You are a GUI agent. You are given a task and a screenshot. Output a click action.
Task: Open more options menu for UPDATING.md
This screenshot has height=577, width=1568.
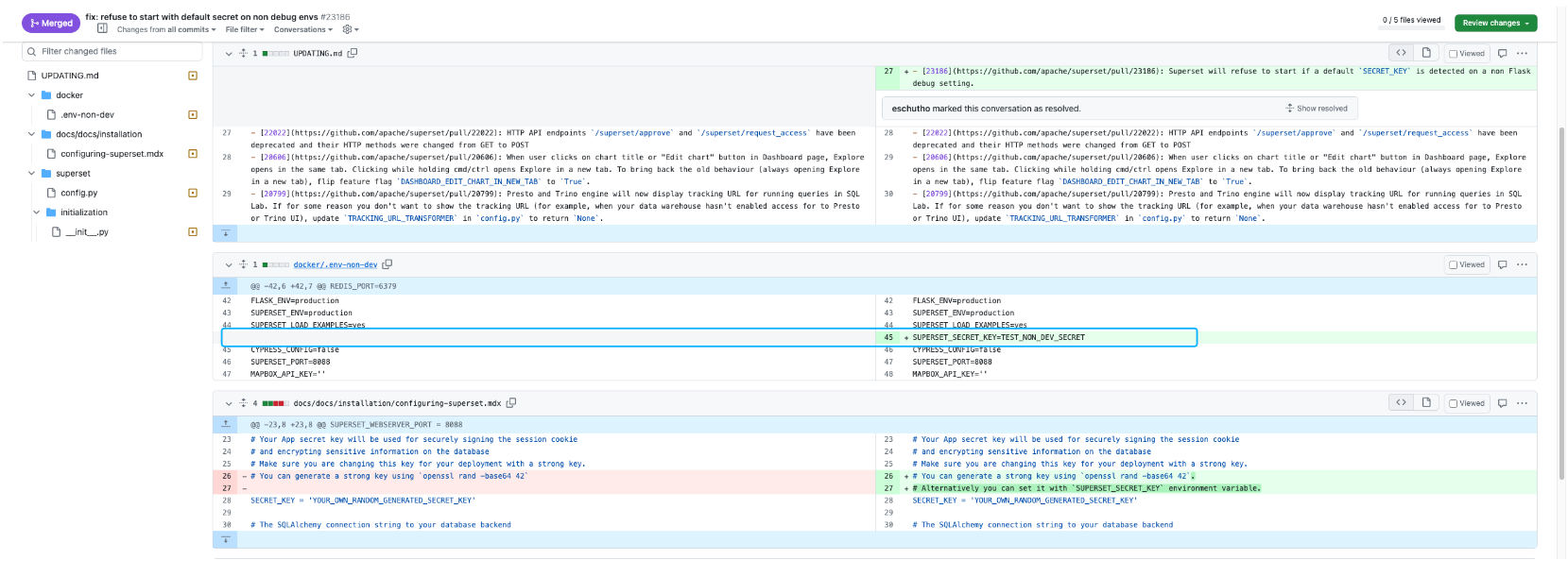tap(1522, 54)
